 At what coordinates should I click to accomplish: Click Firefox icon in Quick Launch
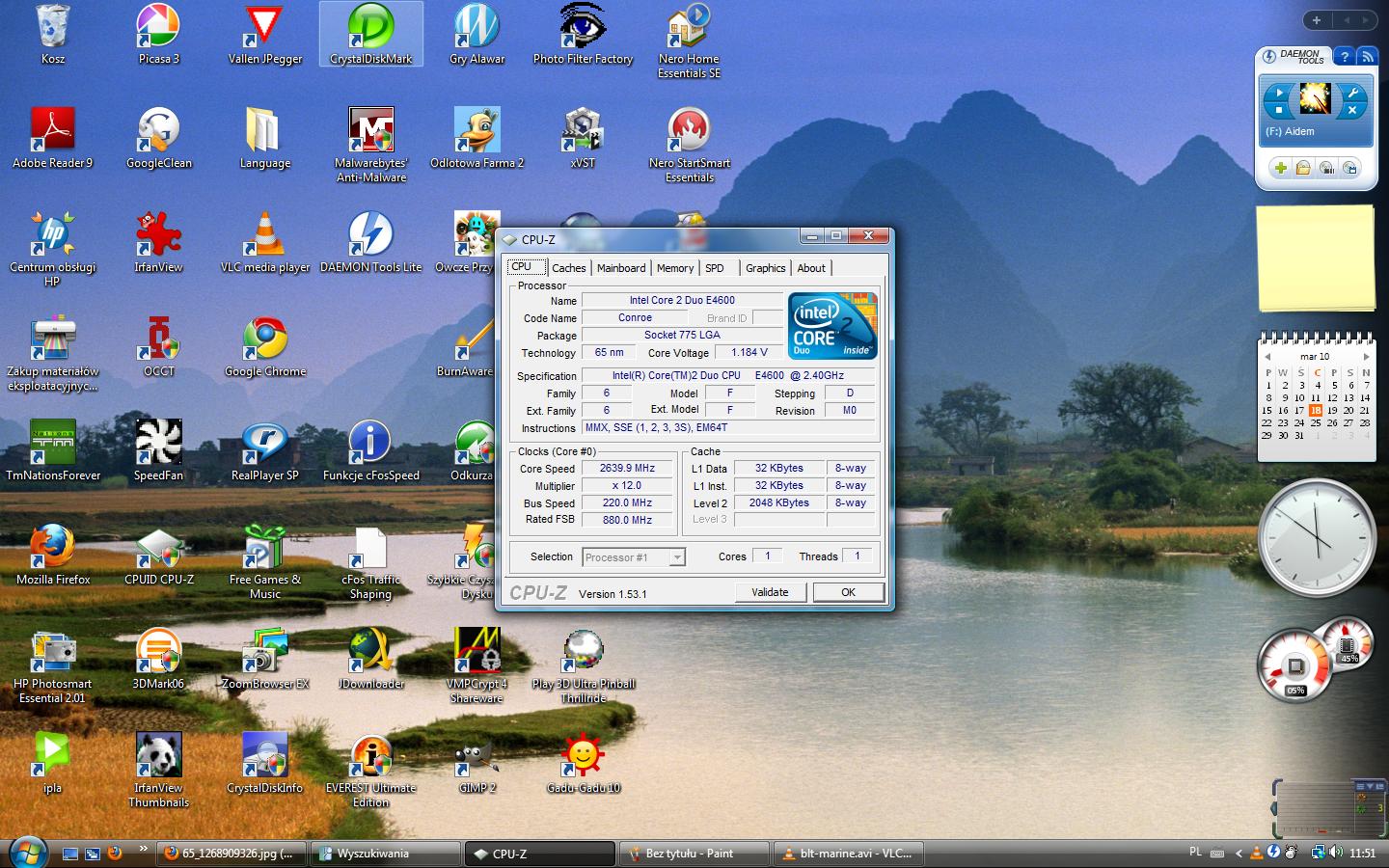115,853
